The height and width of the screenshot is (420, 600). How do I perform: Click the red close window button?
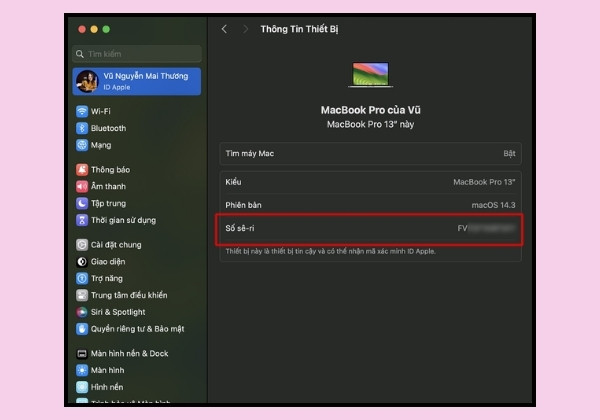click(82, 29)
